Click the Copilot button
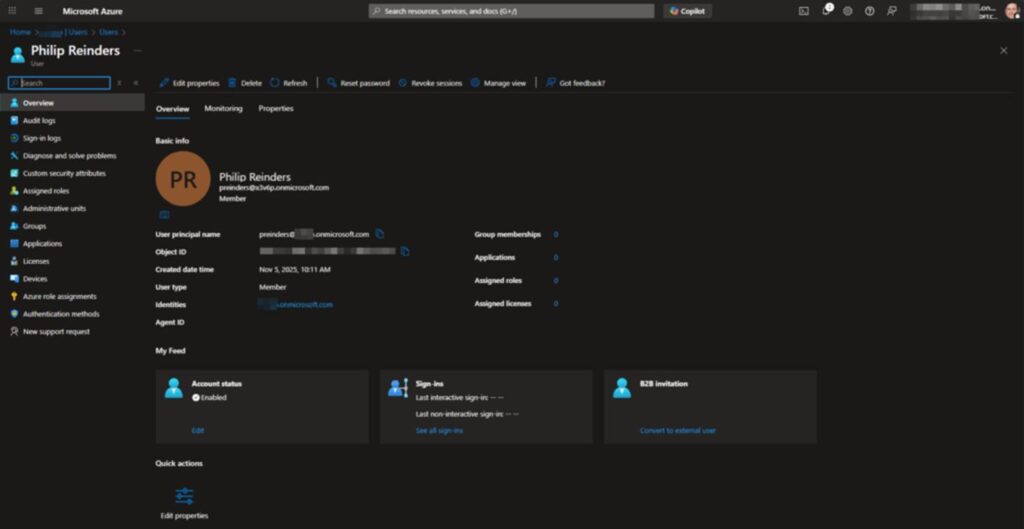 click(x=687, y=11)
